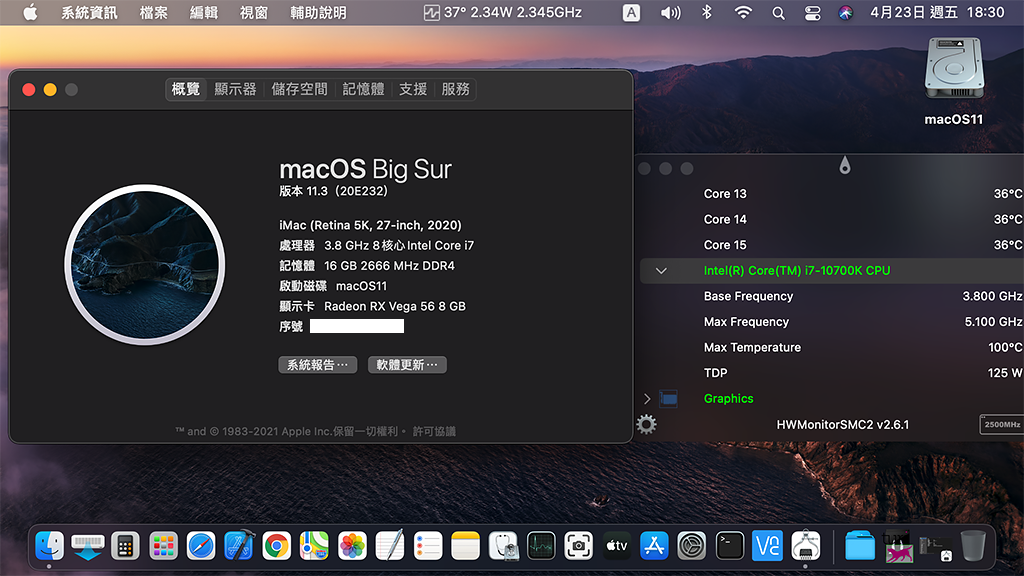The height and width of the screenshot is (576, 1024).
Task: Select the Max Temperature row
Action: click(x=831, y=347)
